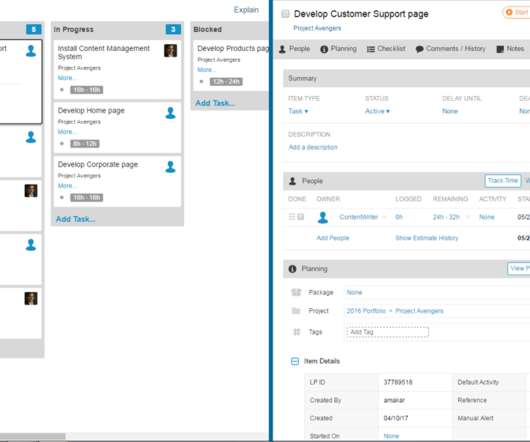Click Add People link

click(333, 238)
